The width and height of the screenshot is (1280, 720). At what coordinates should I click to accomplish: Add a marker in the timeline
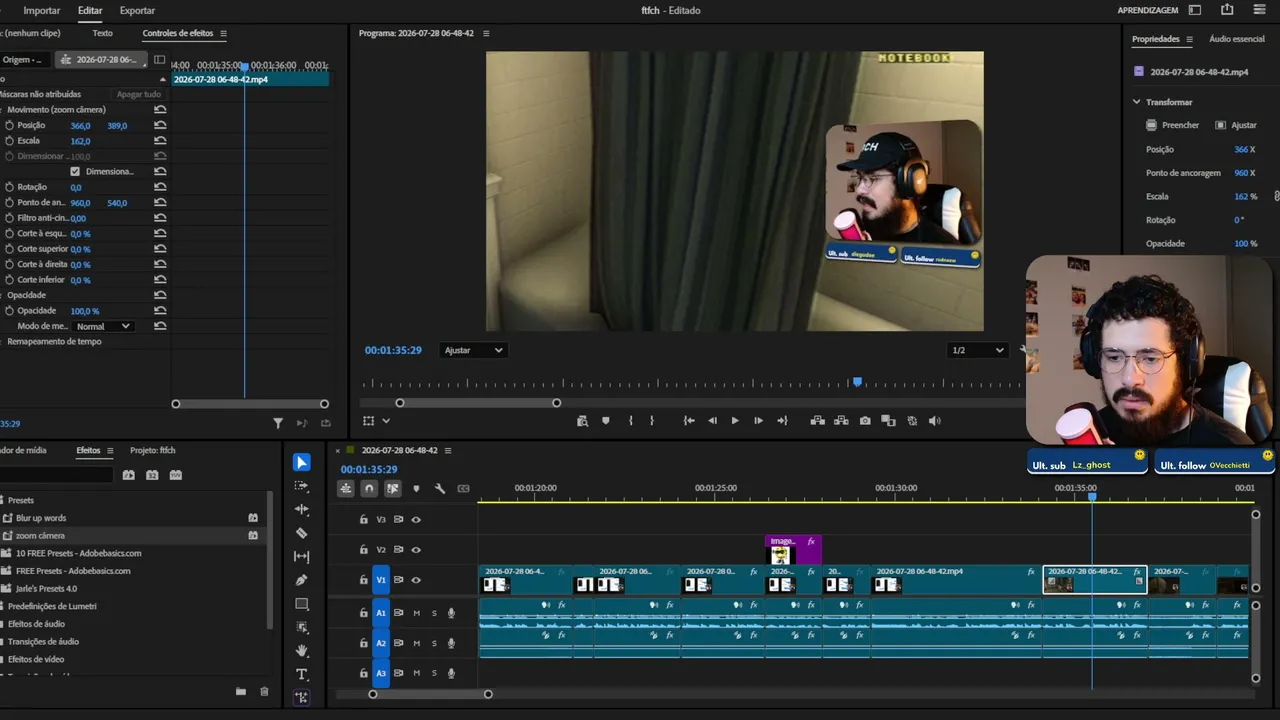coord(416,489)
